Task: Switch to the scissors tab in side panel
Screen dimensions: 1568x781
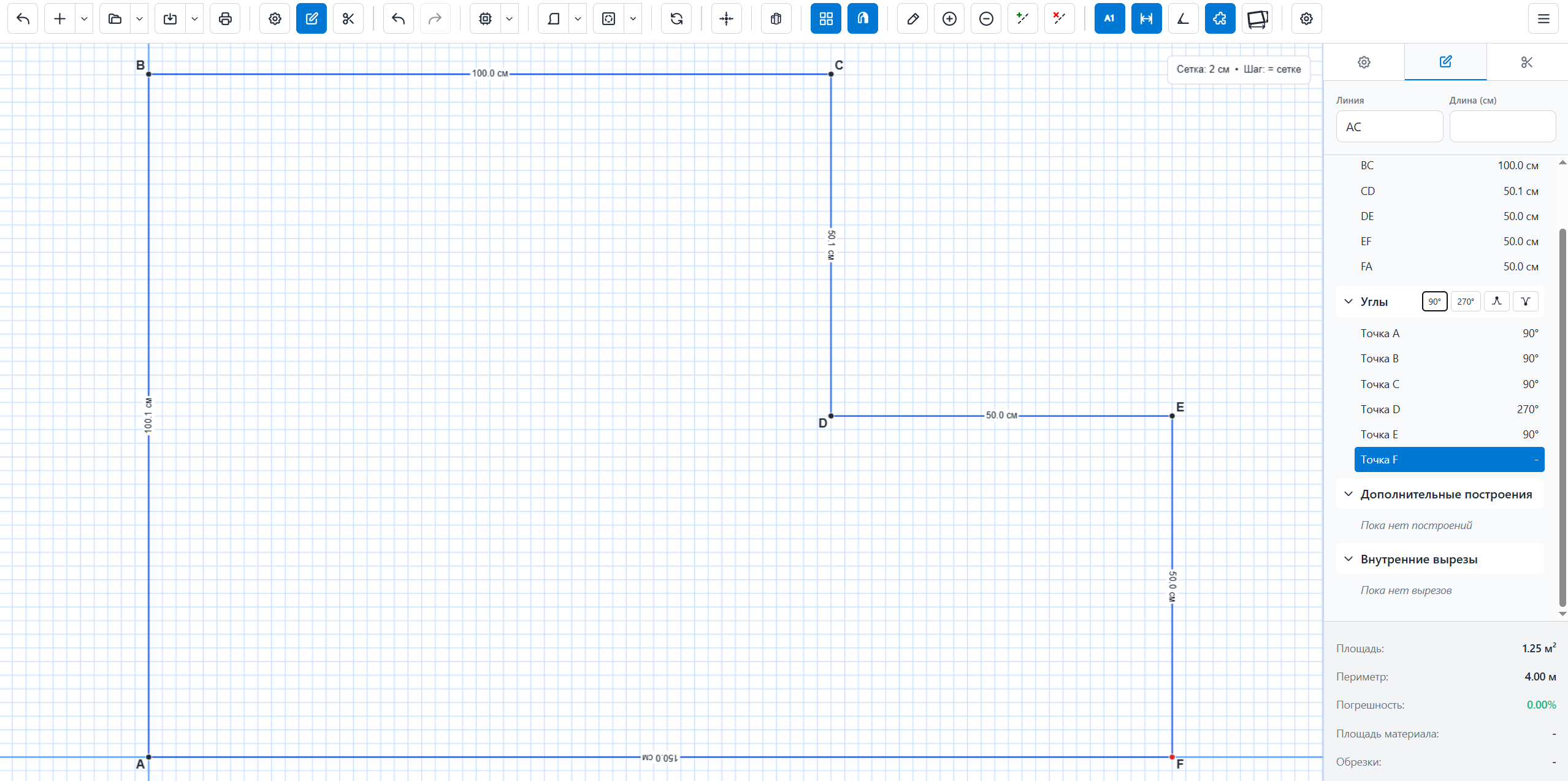Action: pos(1526,62)
